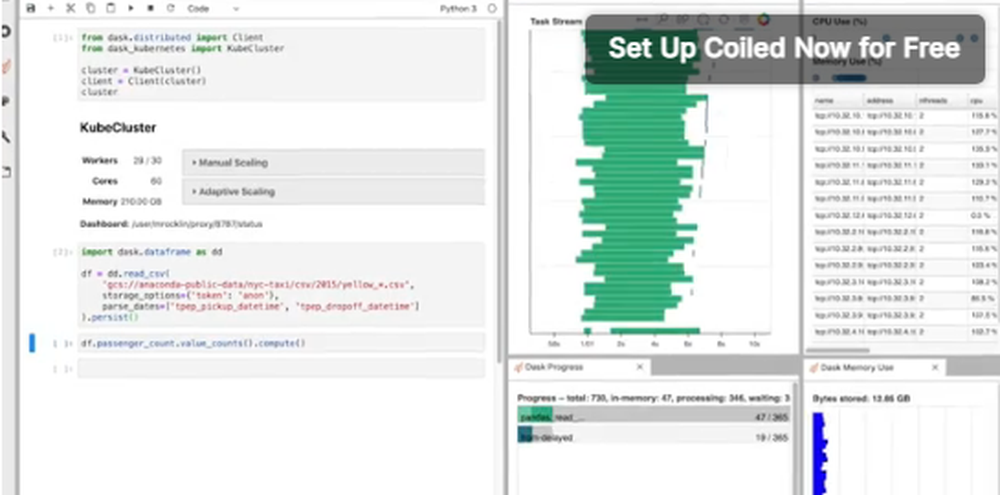Viewport: 1000px width, 495px height.
Task: Run the selected cell with the play icon
Action: [131, 8]
